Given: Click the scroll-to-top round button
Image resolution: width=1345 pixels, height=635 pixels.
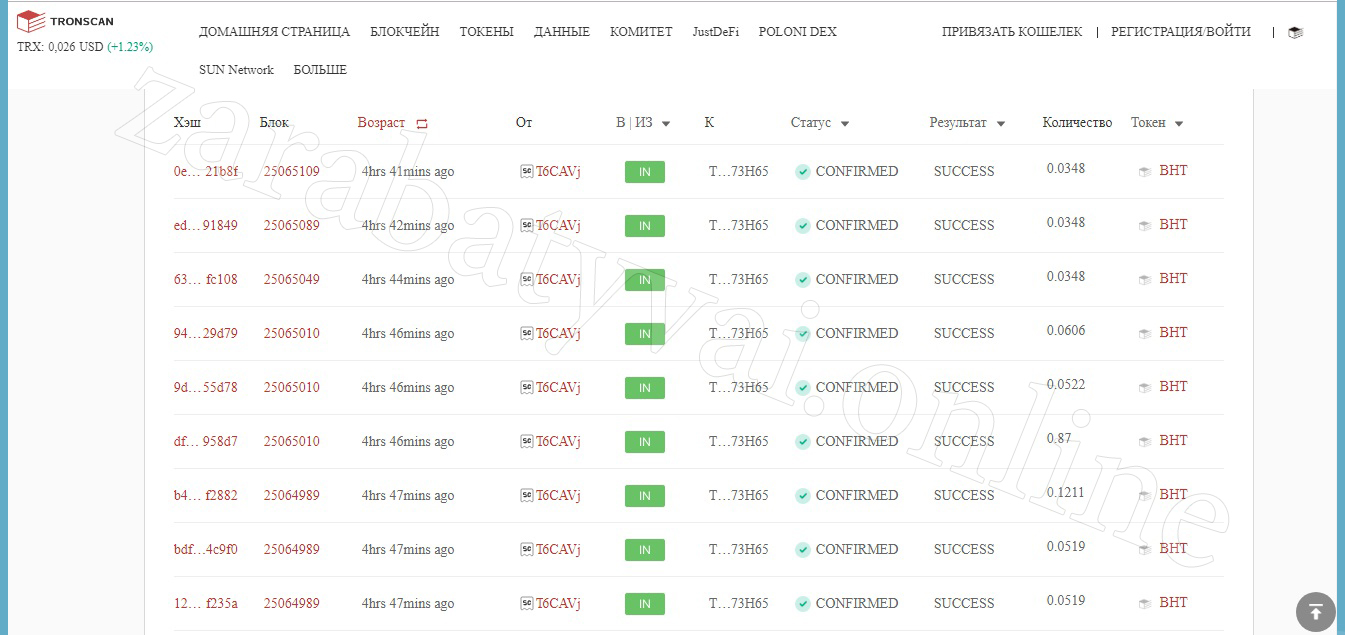Looking at the screenshot, I should point(1316,612).
